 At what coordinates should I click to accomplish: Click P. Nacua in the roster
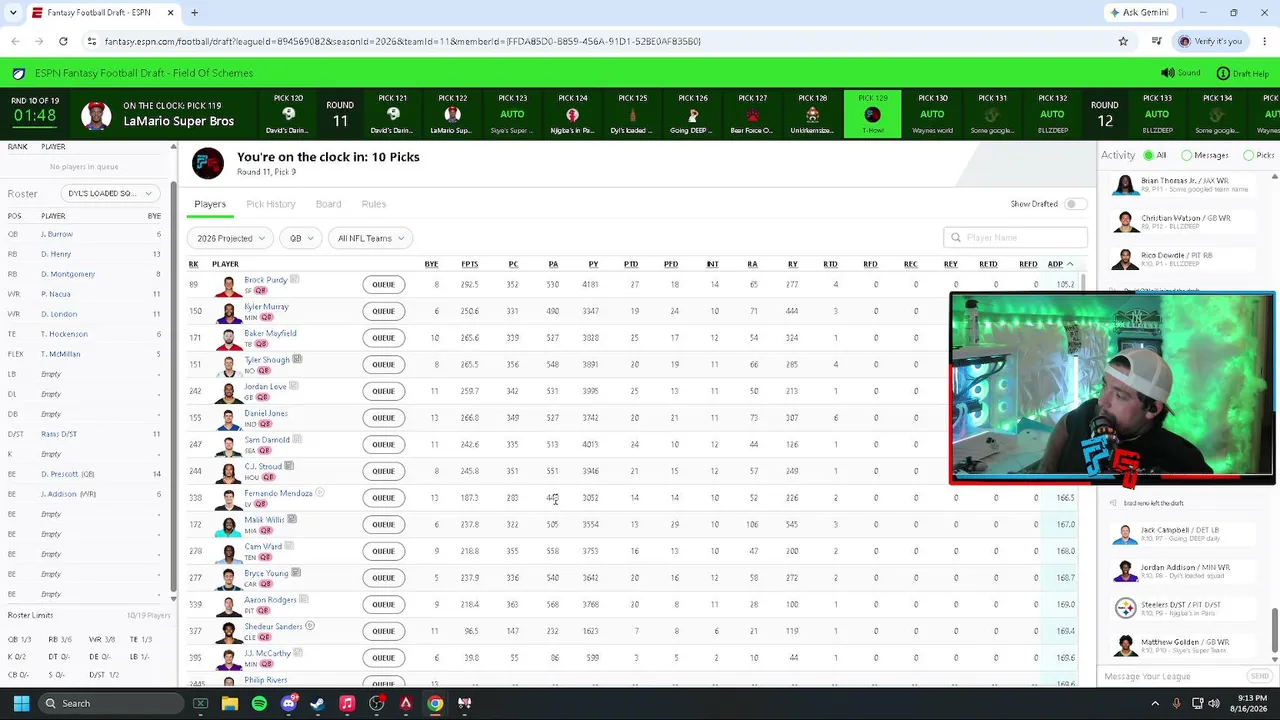click(x=56, y=294)
